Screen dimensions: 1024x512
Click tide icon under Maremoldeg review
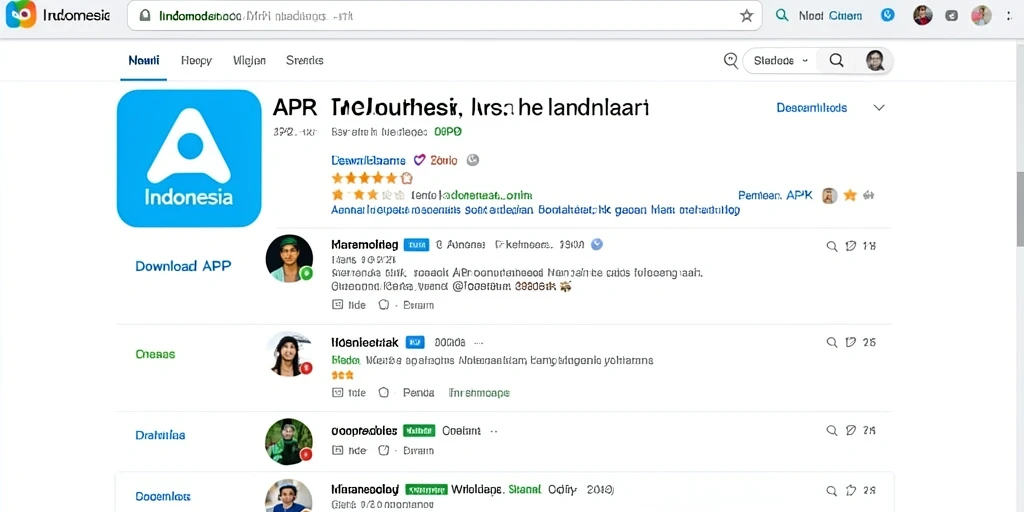[x=338, y=304]
